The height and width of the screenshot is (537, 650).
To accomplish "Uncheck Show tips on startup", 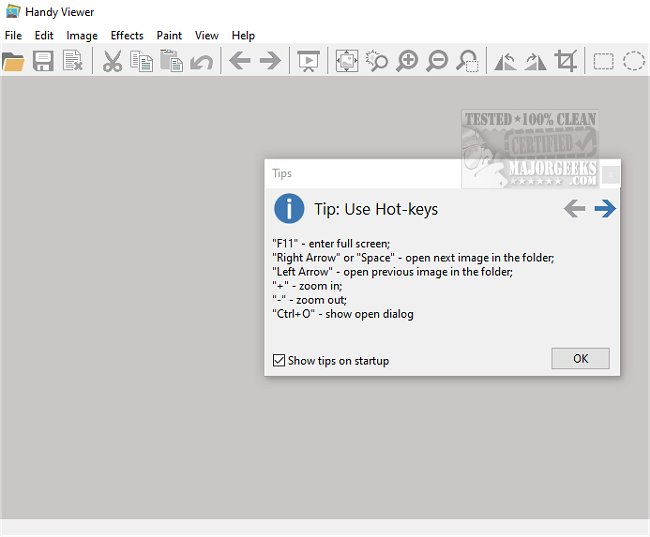I will pyautogui.click(x=279, y=360).
